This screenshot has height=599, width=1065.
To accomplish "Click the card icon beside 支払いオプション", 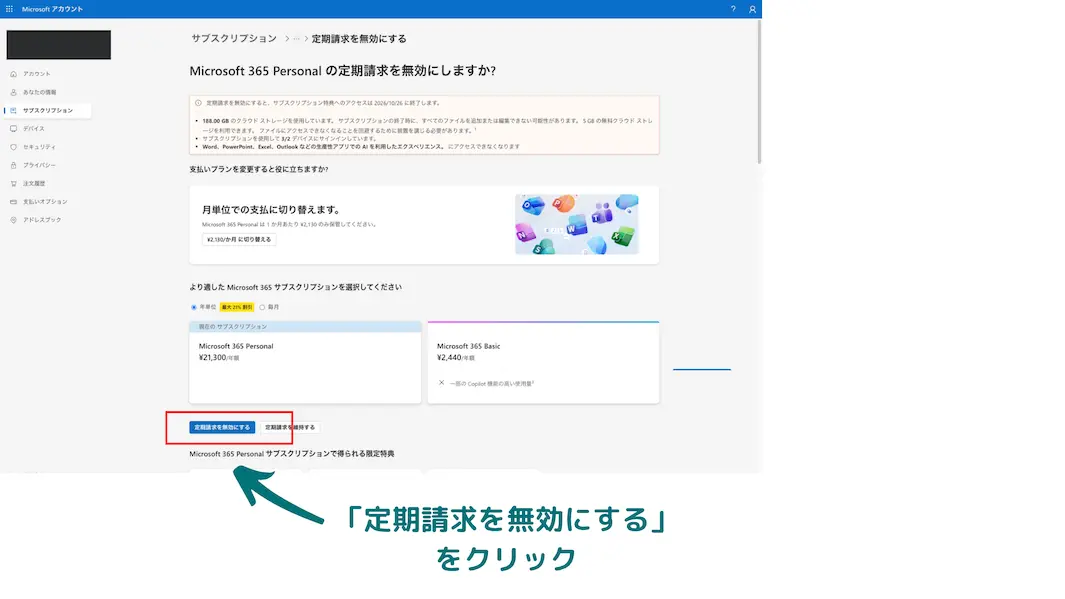I will click(13, 202).
